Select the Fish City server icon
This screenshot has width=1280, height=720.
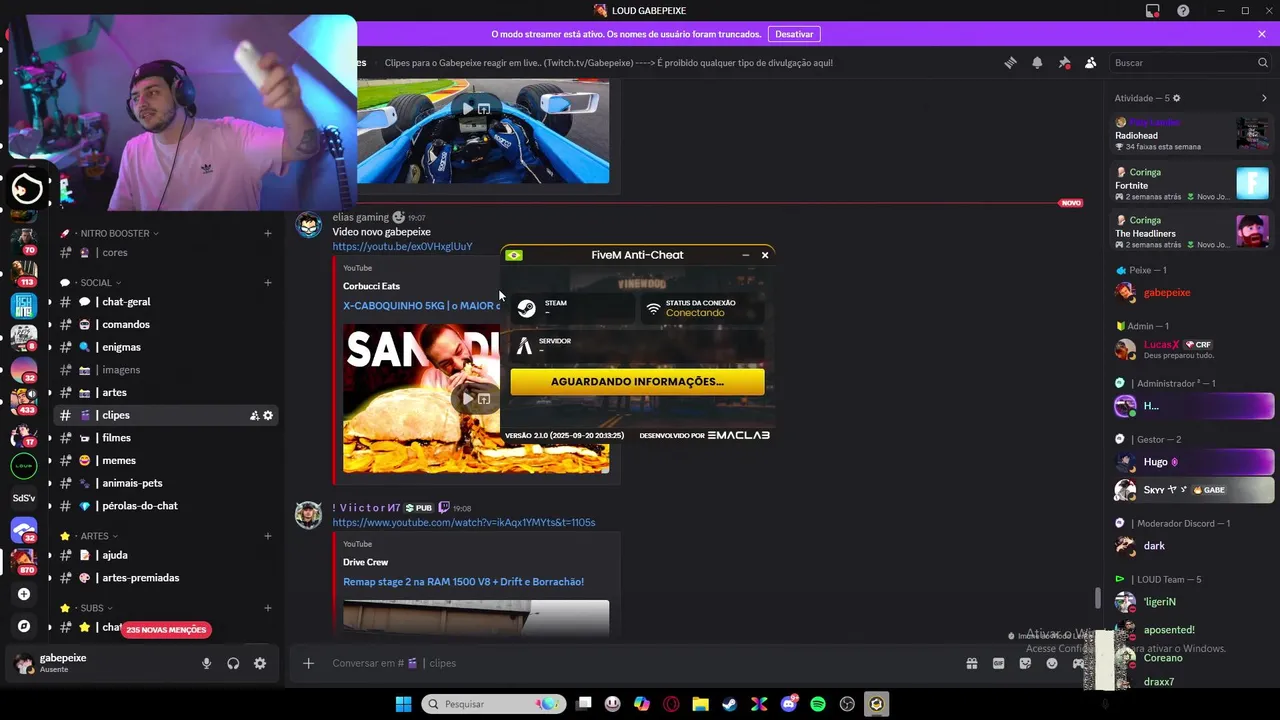(24, 305)
